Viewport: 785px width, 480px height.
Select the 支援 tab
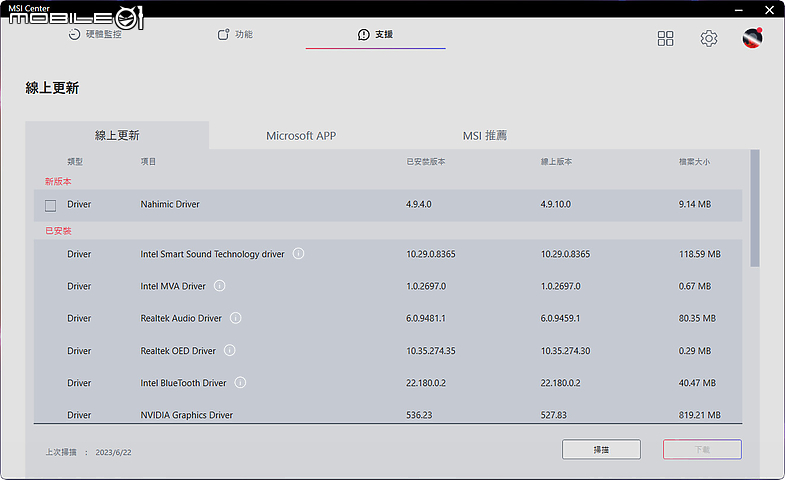(375, 34)
